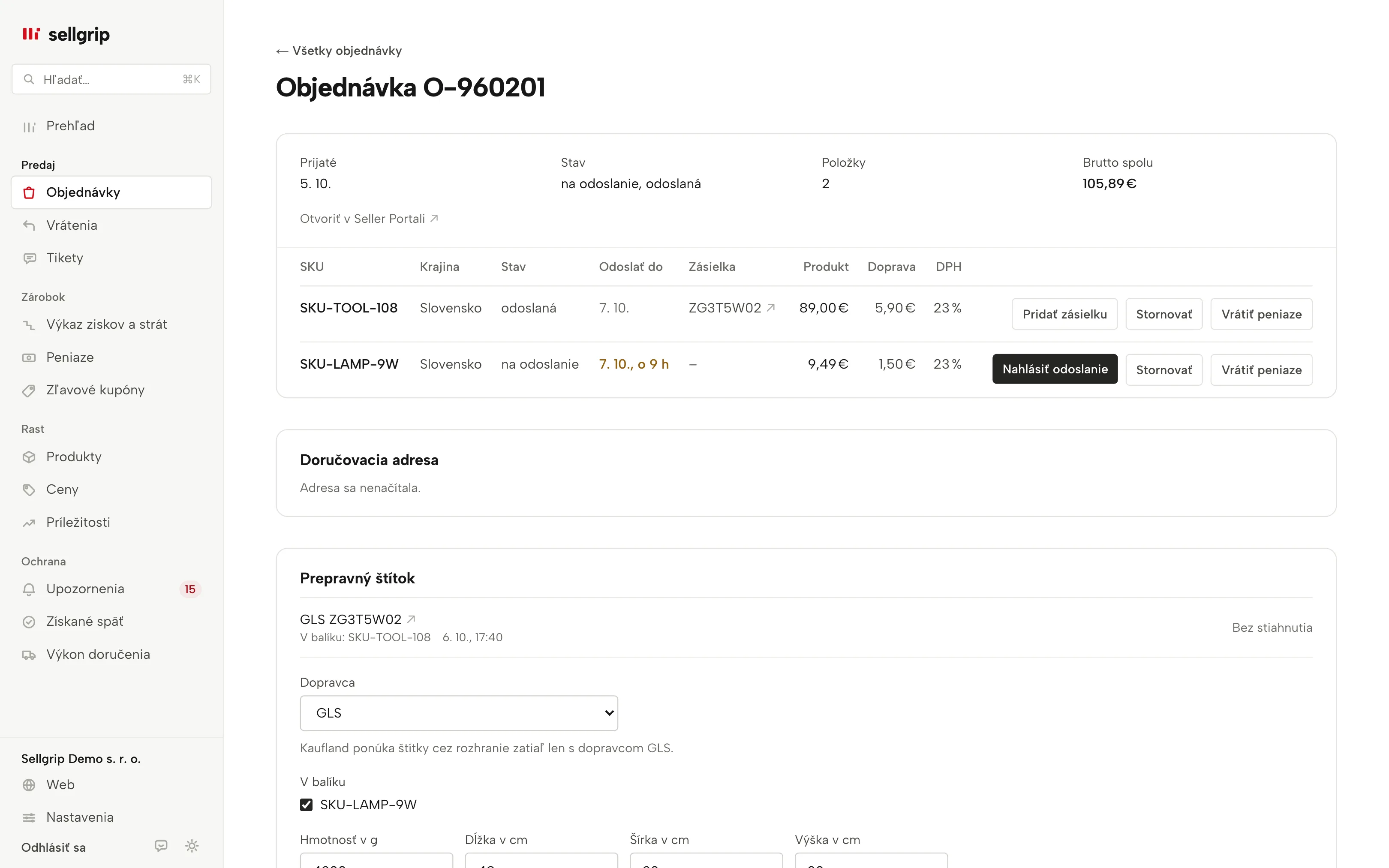Click the sellgrip logo
The height and width of the screenshot is (868, 1389).
(66, 34)
